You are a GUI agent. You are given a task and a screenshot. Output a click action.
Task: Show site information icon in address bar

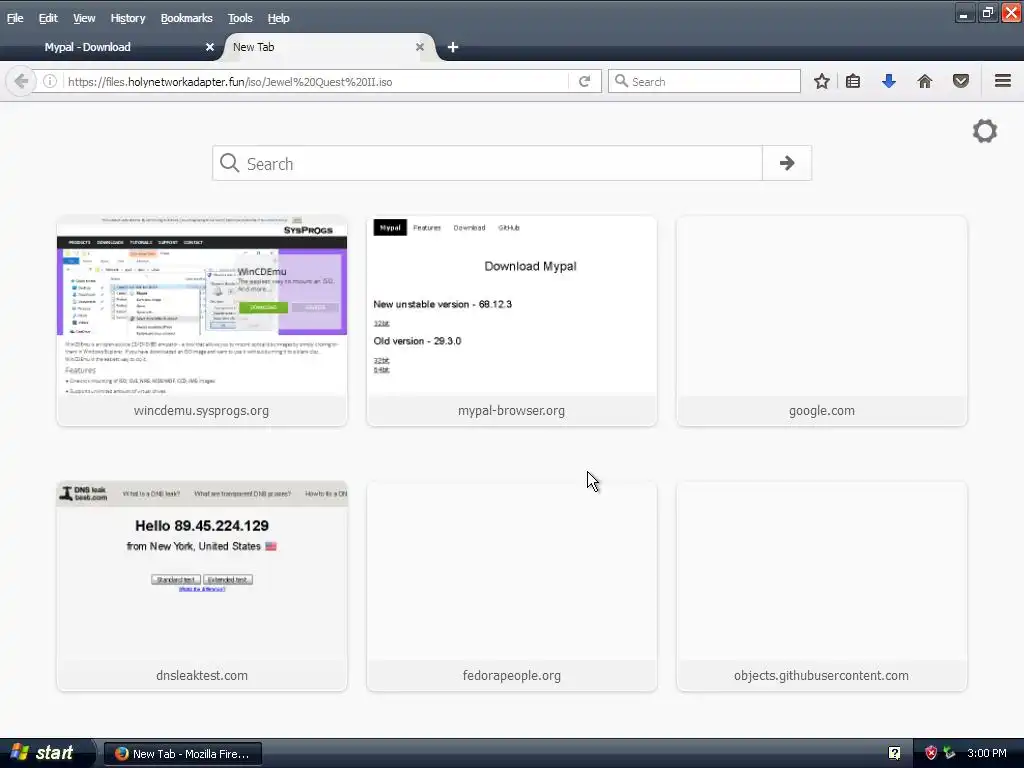tap(50, 82)
